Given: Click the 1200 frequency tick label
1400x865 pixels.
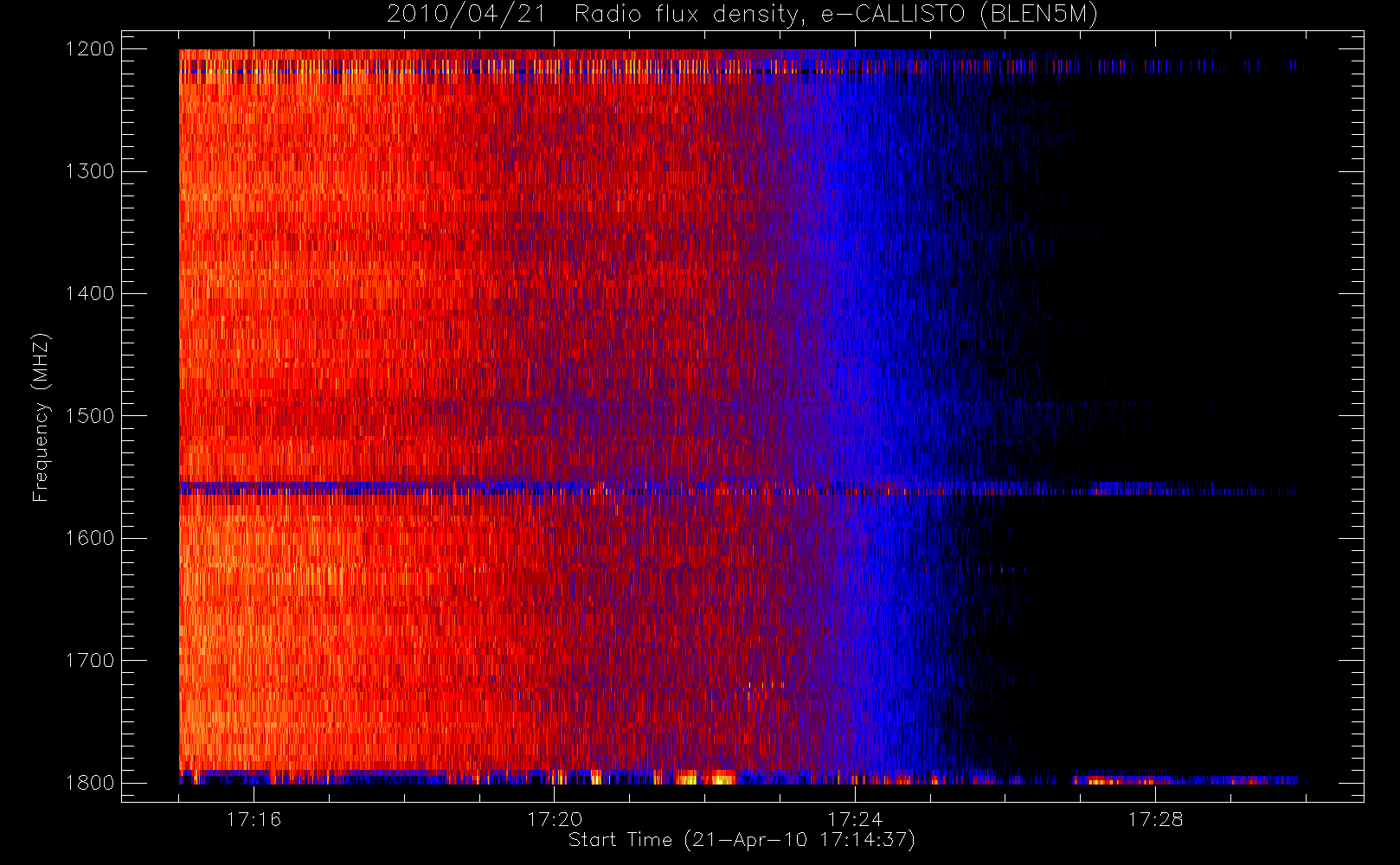Looking at the screenshot, I should (90, 49).
